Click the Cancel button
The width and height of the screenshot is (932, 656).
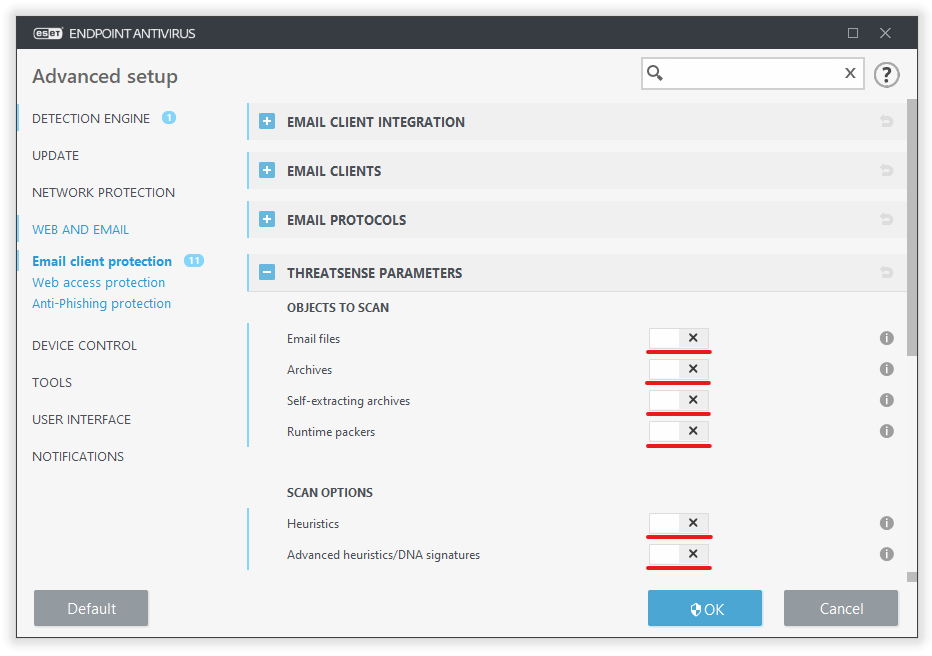tap(841, 608)
